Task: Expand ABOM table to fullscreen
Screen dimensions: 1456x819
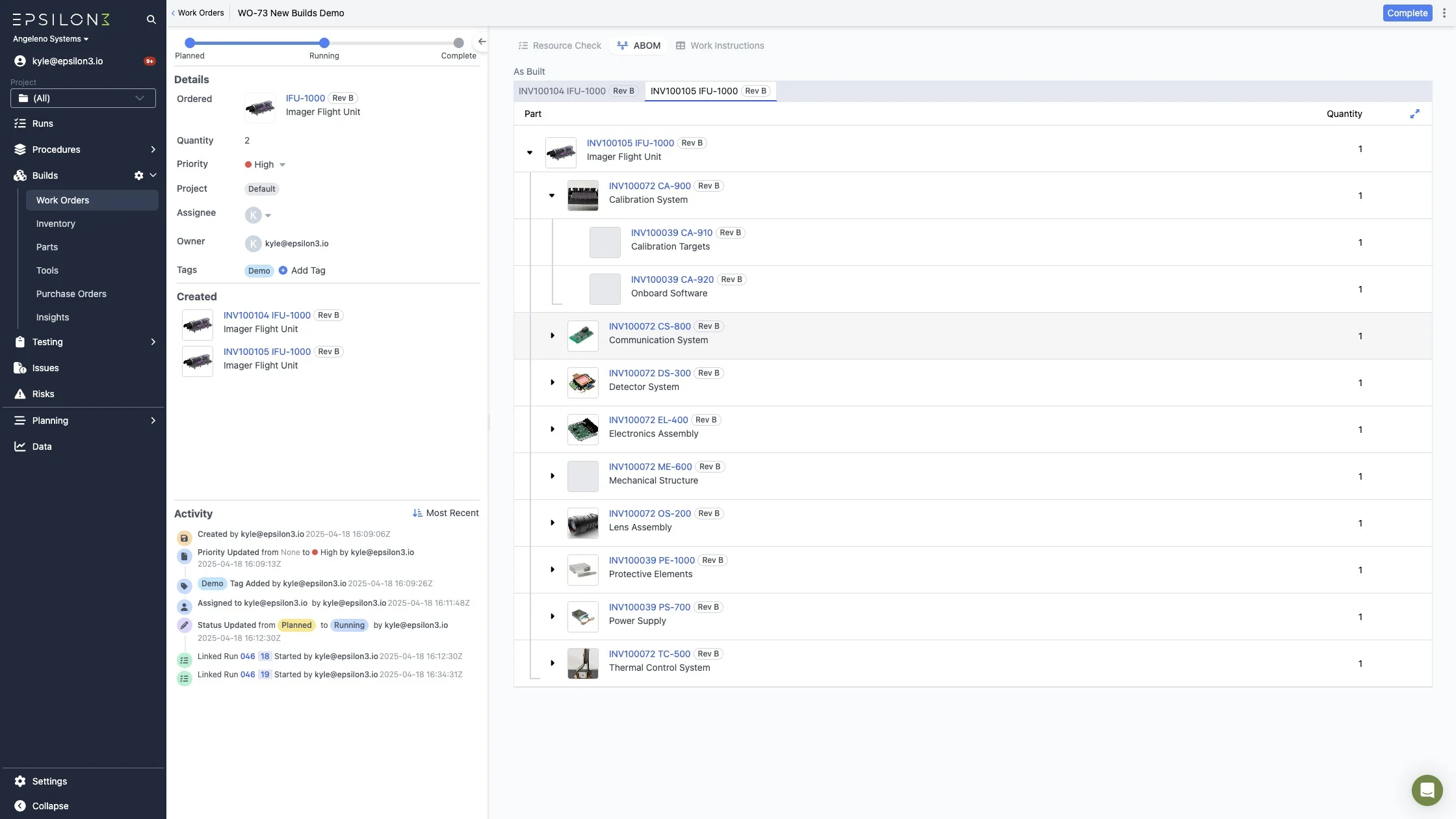Action: (1414, 114)
